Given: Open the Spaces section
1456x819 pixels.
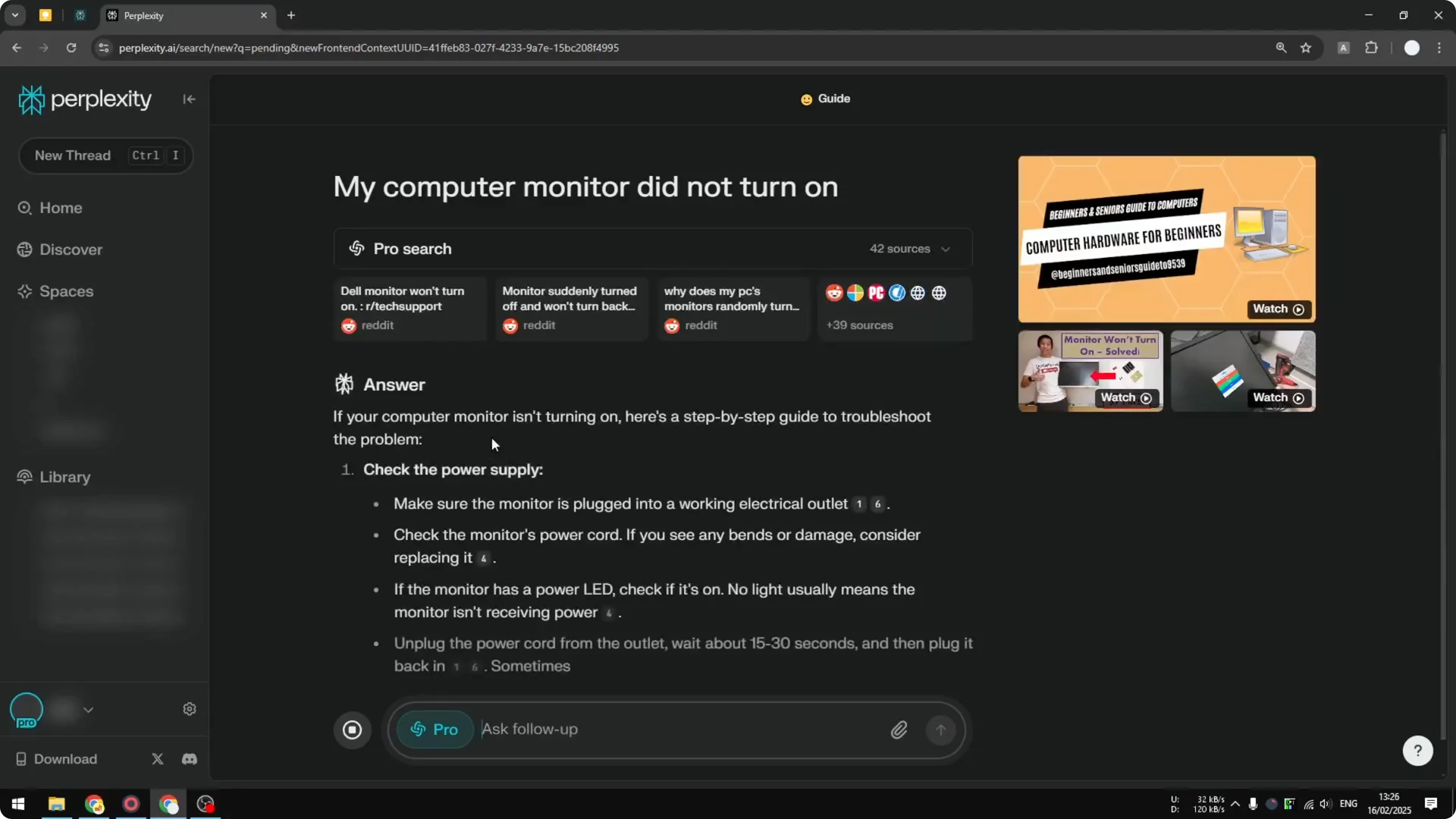Looking at the screenshot, I should point(66,291).
